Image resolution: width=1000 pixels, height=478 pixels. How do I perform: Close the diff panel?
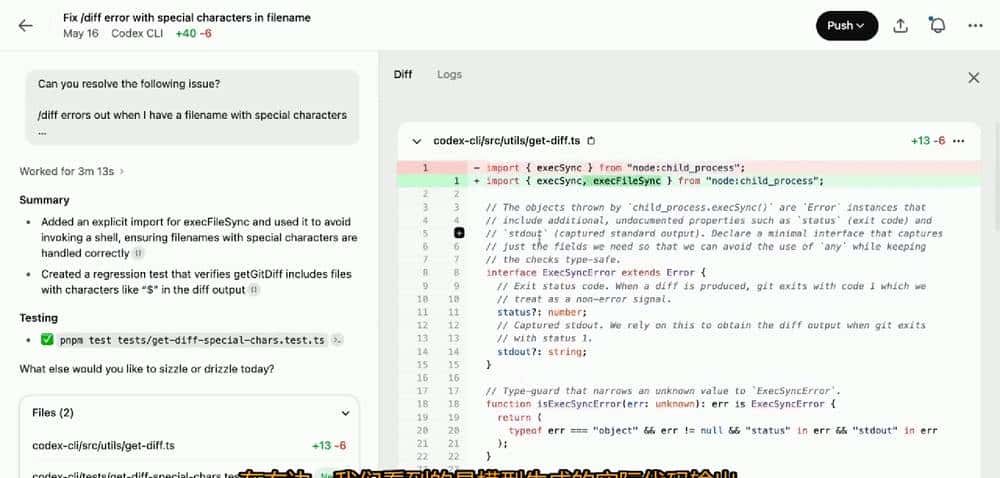pyautogui.click(x=973, y=77)
